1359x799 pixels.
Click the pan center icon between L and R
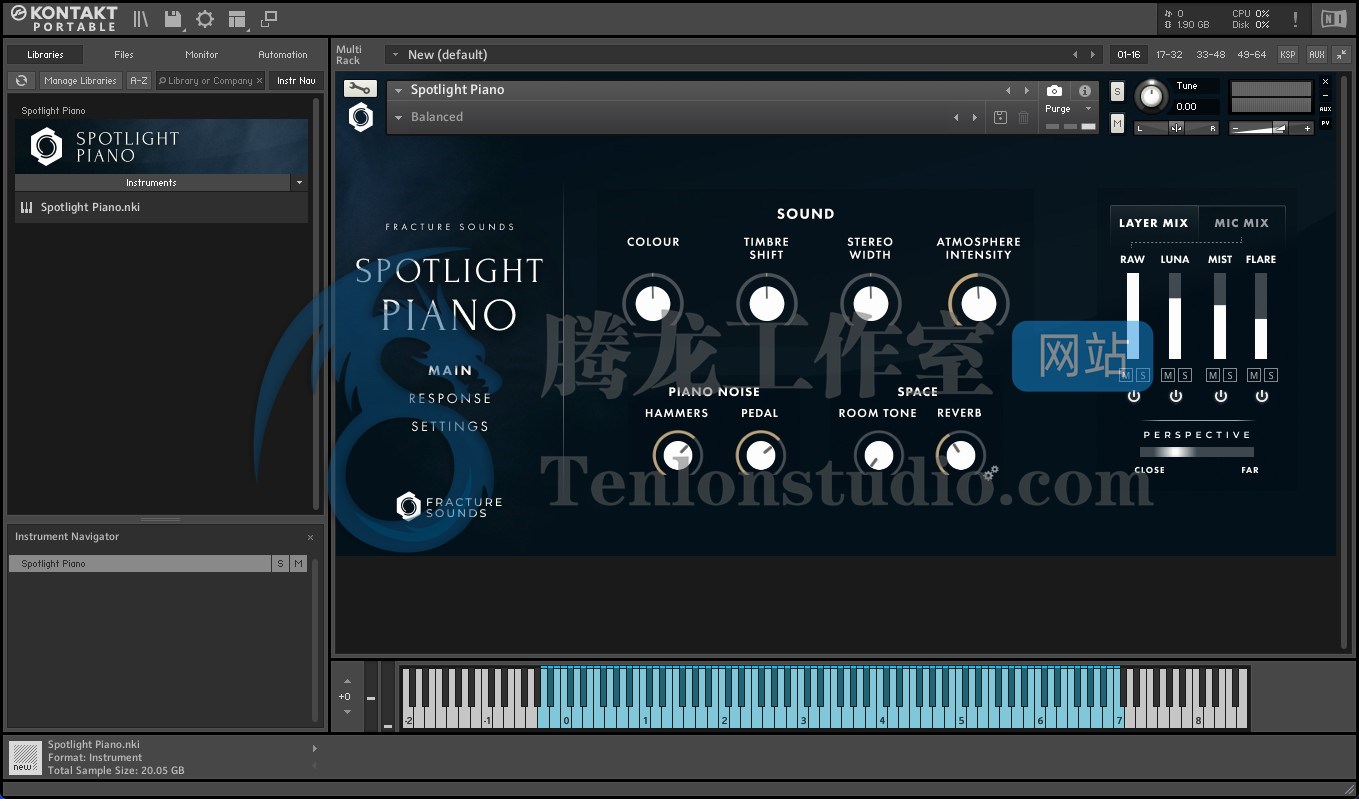coord(1176,128)
